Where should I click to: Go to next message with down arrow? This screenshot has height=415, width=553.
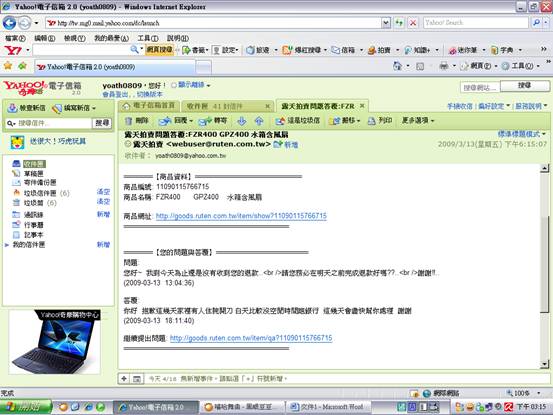tap(242, 121)
